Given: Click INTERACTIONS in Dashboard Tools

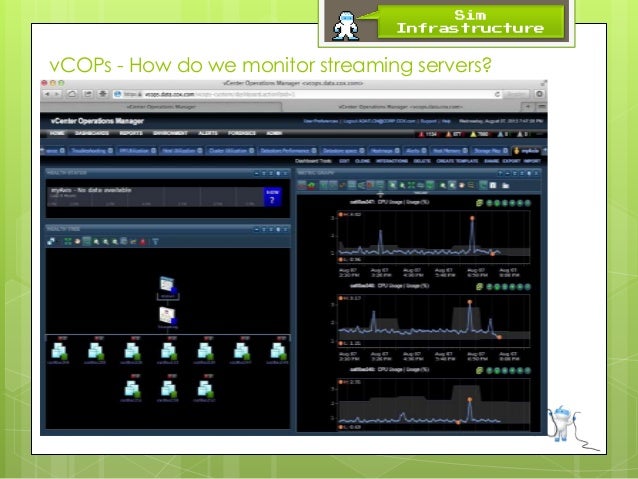Looking at the screenshot, I should click(x=392, y=161).
